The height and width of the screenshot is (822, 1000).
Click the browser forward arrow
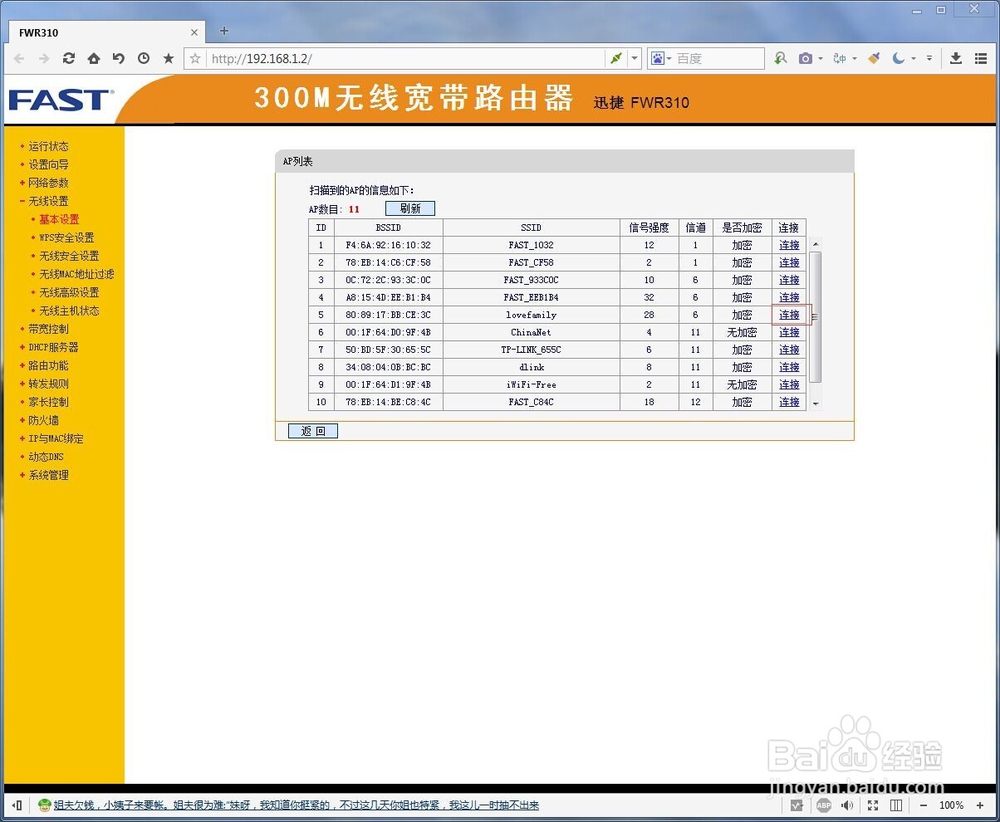[43, 59]
